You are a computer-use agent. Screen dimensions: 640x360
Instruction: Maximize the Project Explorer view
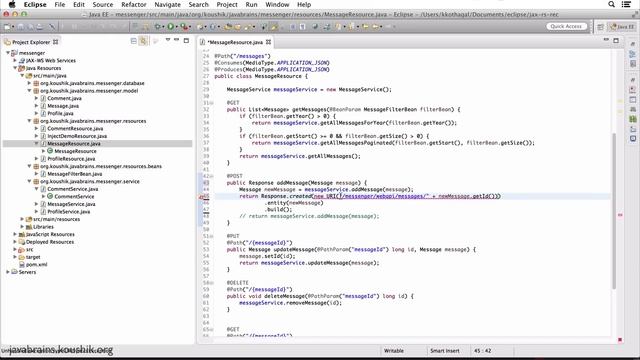point(186,40)
